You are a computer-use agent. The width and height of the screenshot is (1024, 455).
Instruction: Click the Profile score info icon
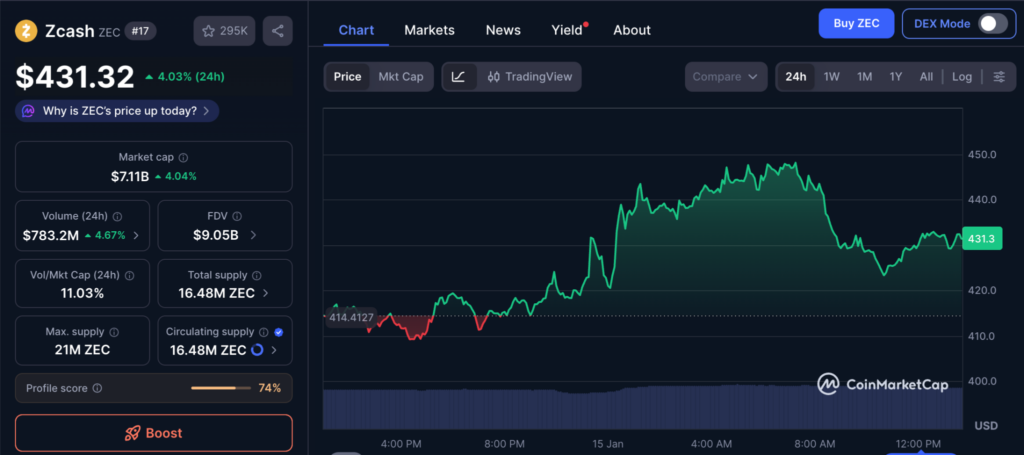click(97, 388)
